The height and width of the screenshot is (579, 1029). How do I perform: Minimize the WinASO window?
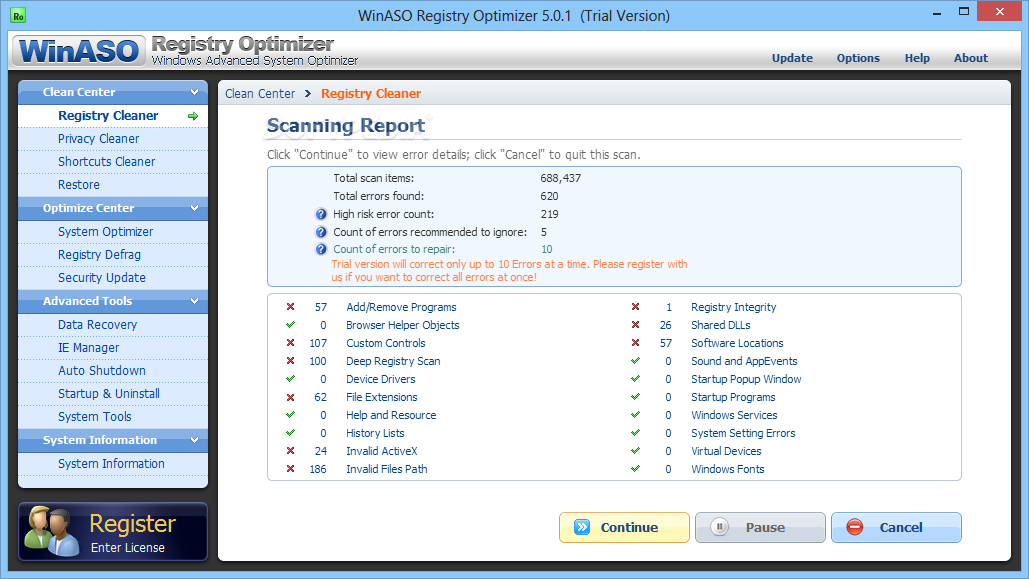pyautogui.click(x=936, y=12)
